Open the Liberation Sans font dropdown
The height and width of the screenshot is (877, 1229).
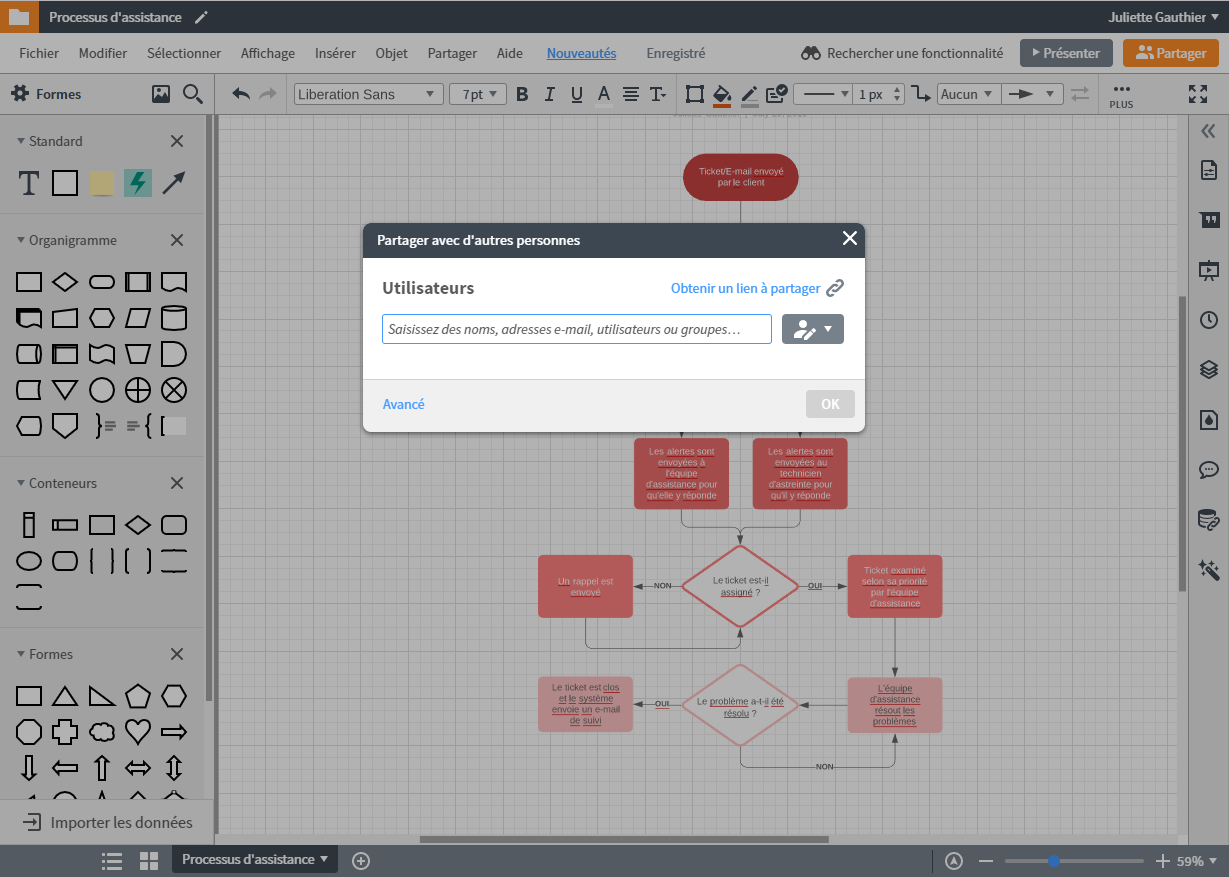368,94
